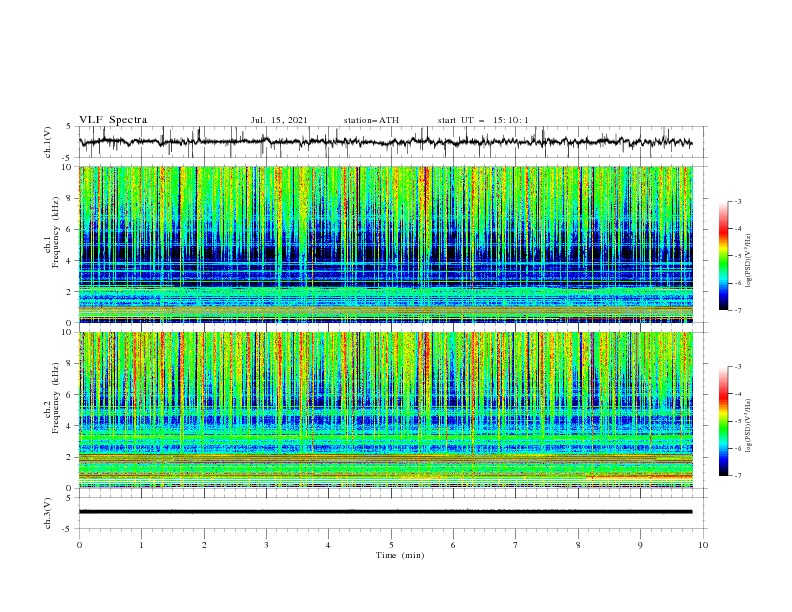Viewport: 792px width, 612px height.
Task: Click the '-5' tick on ch.1(V) axis
Action: click(x=68, y=158)
